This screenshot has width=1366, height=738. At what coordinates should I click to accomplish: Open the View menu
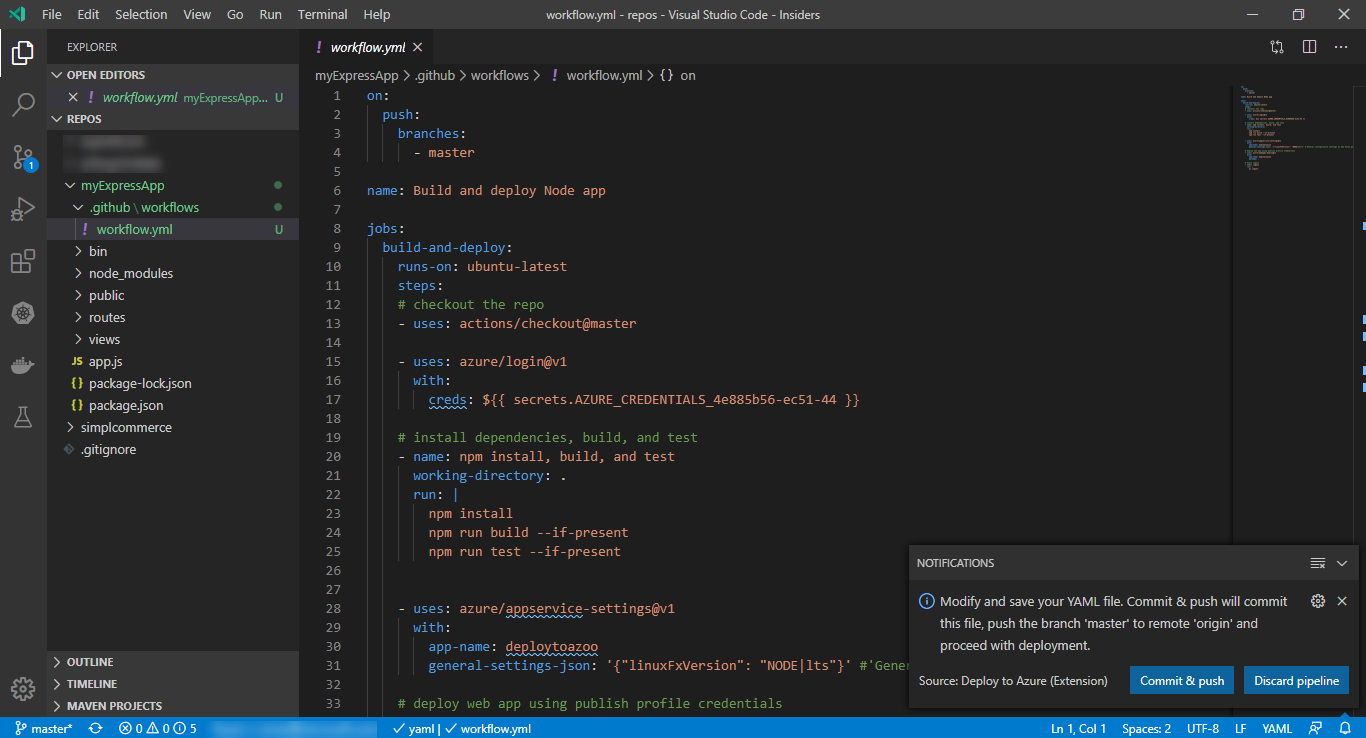(x=197, y=14)
